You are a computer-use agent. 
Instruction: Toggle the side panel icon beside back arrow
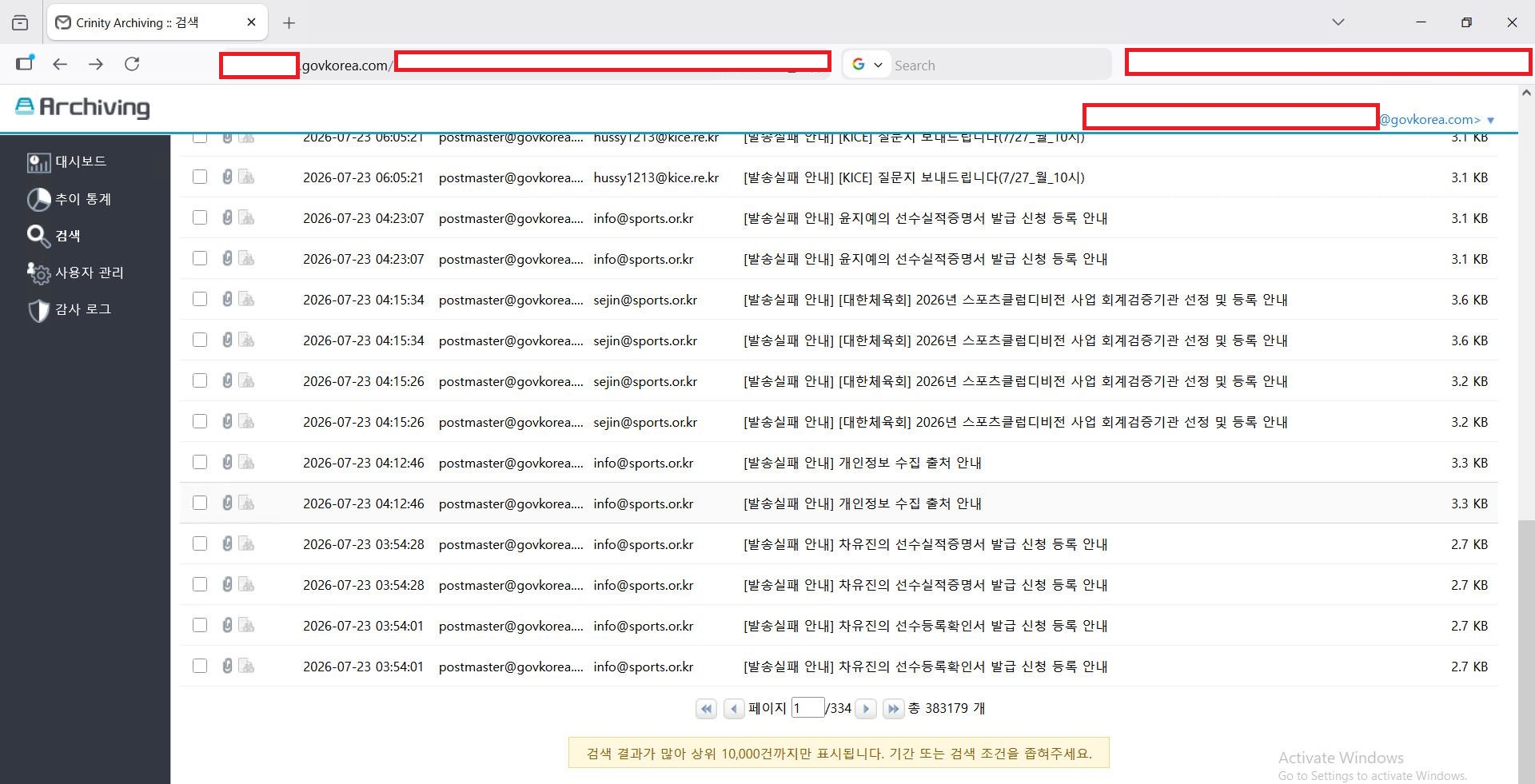coord(25,63)
